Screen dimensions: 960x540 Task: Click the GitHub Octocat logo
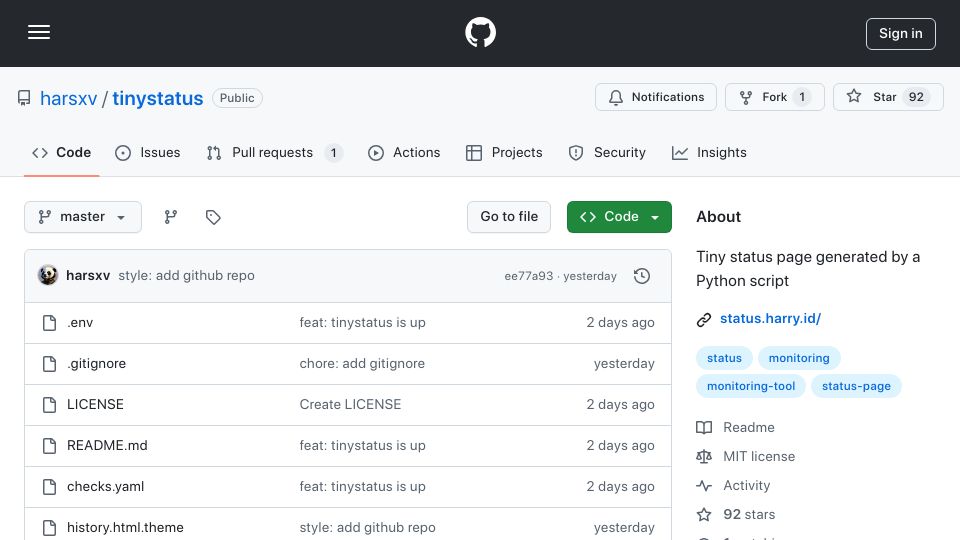pos(480,32)
